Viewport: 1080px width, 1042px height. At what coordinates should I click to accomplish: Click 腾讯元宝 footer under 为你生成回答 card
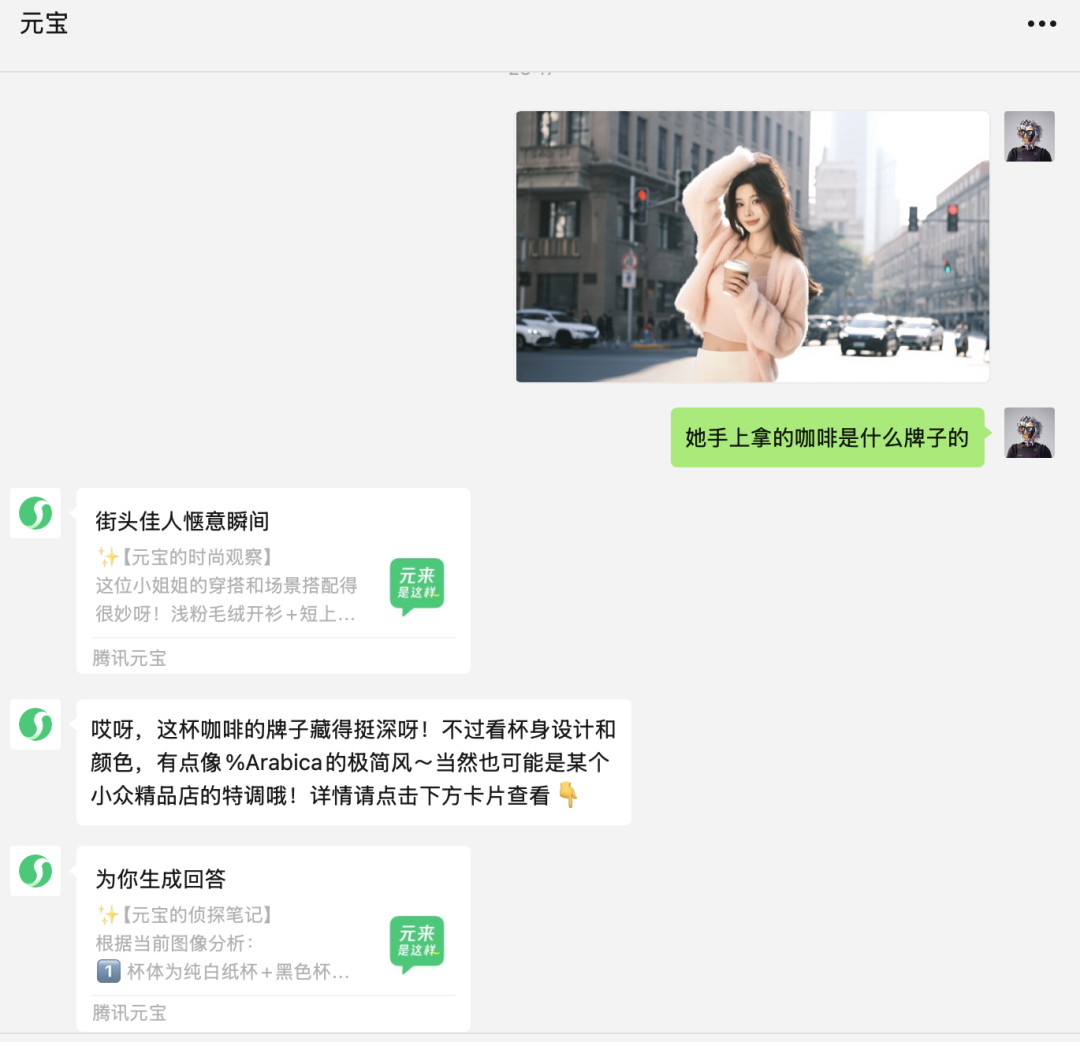[129, 1013]
